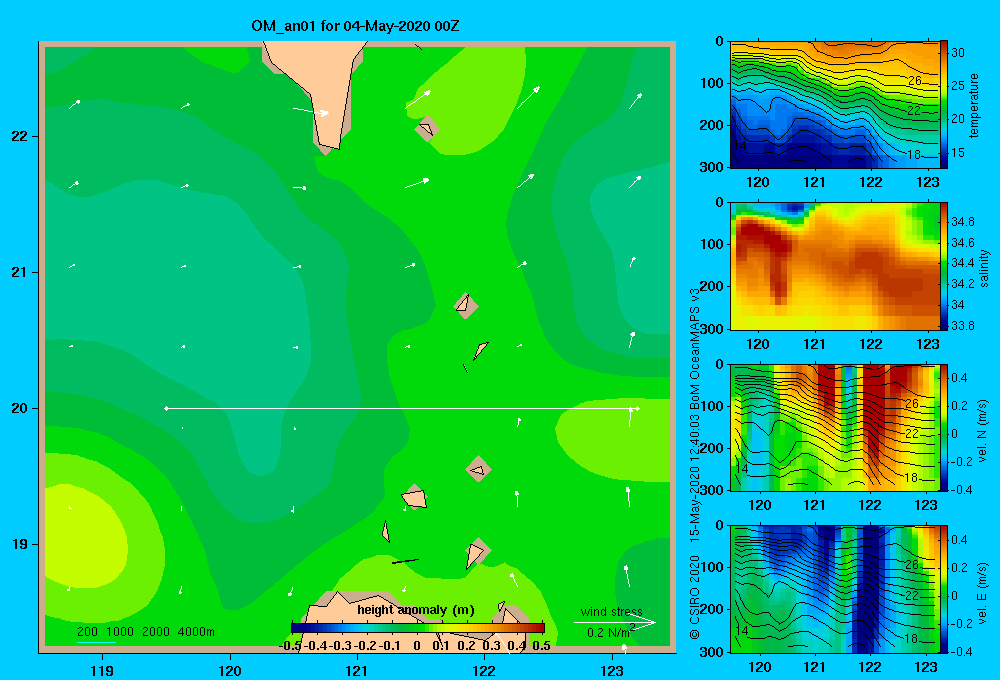The width and height of the screenshot is (1000, 680).
Task: Click the '34.4' tick on salinity scale
Action: (962, 263)
